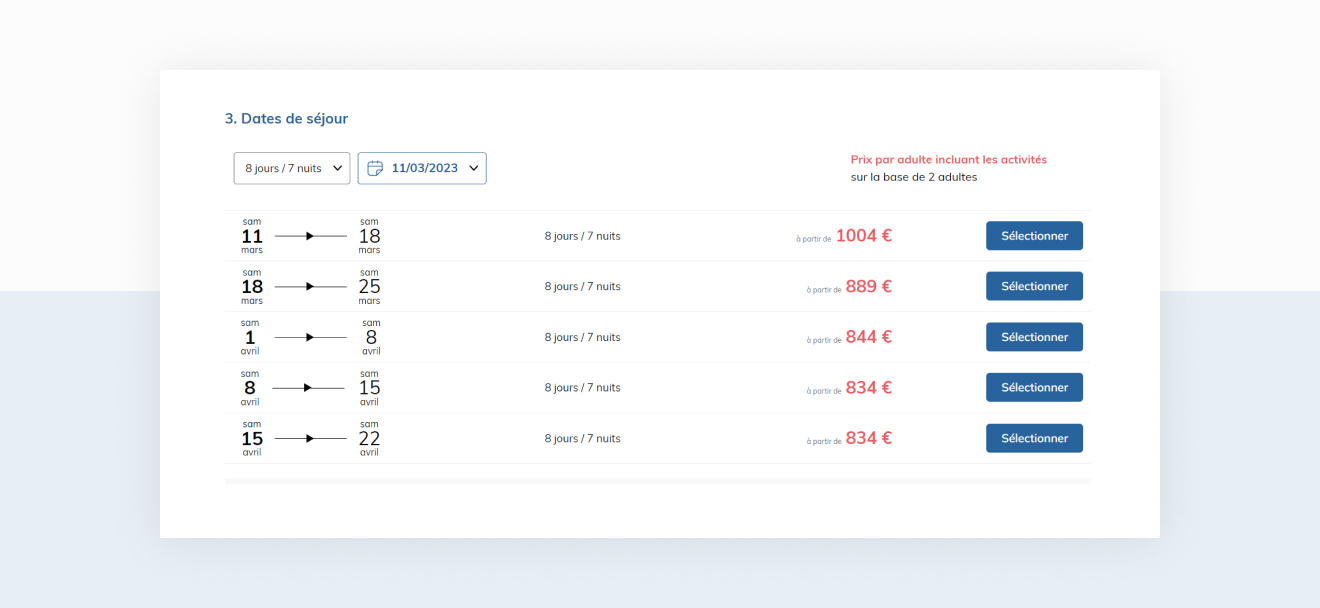The width and height of the screenshot is (1320, 608).
Task: Click the 844 € price
Action: coord(868,337)
